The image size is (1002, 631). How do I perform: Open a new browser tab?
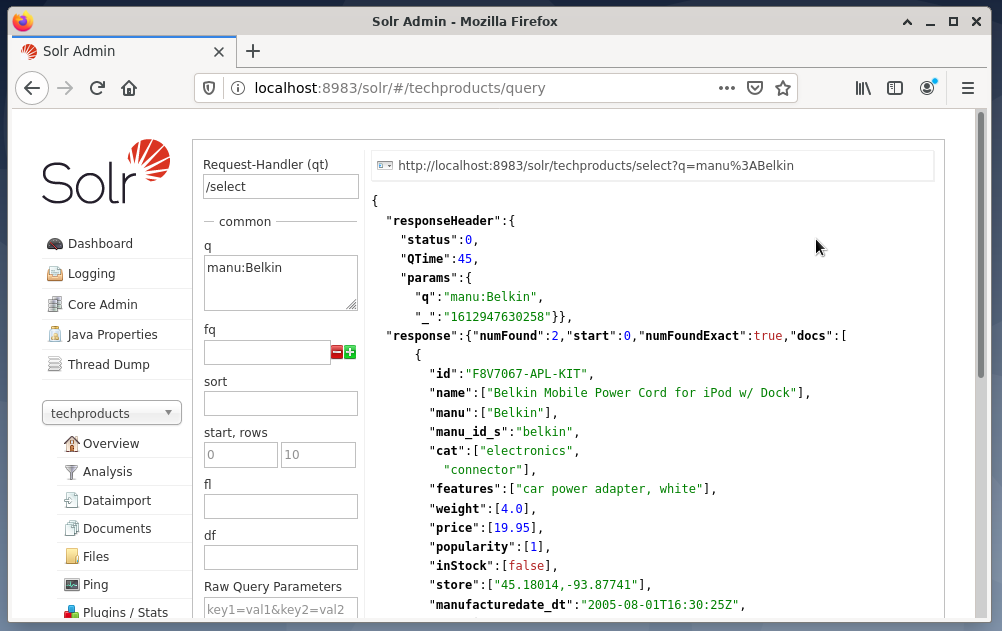click(253, 51)
